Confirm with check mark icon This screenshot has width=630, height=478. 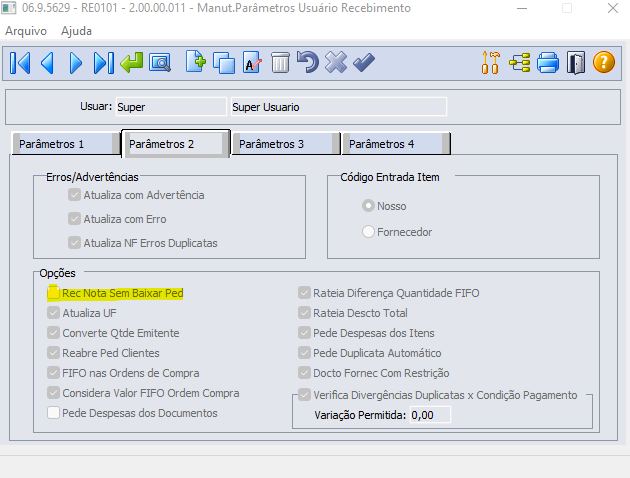point(364,63)
